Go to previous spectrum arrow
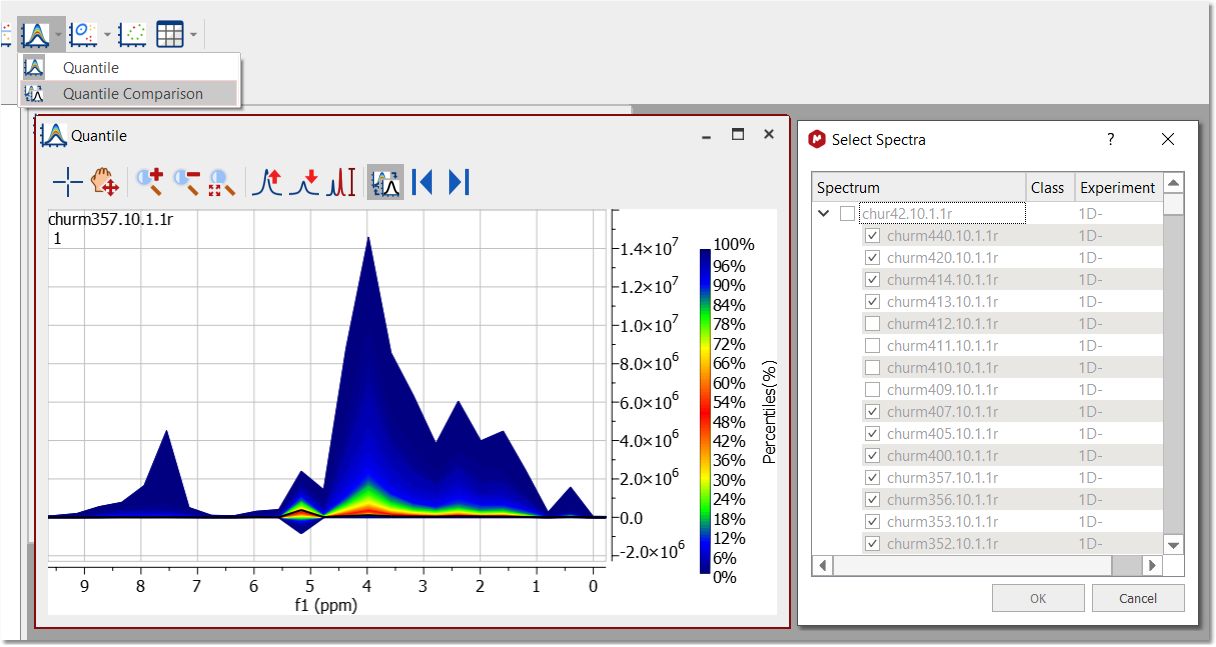 (422, 182)
